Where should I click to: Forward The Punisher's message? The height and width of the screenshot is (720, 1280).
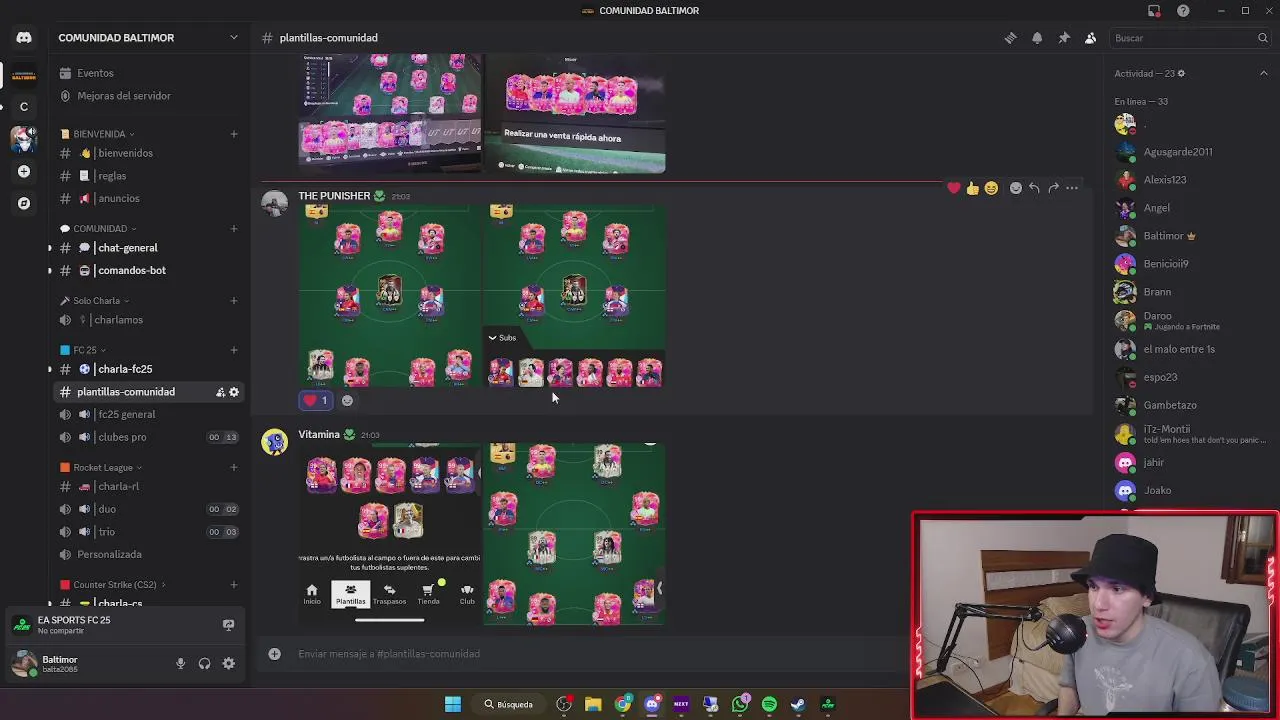[1053, 188]
